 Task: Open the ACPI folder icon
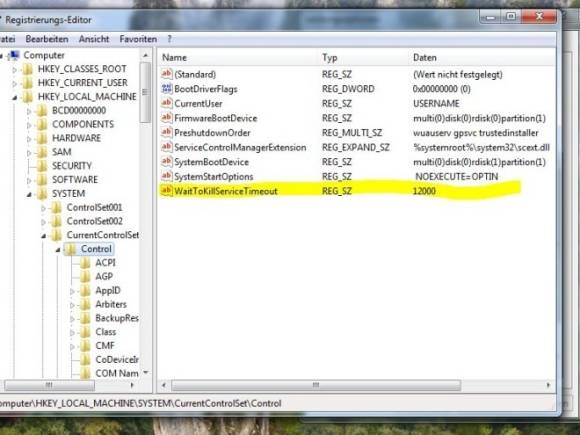click(85, 263)
